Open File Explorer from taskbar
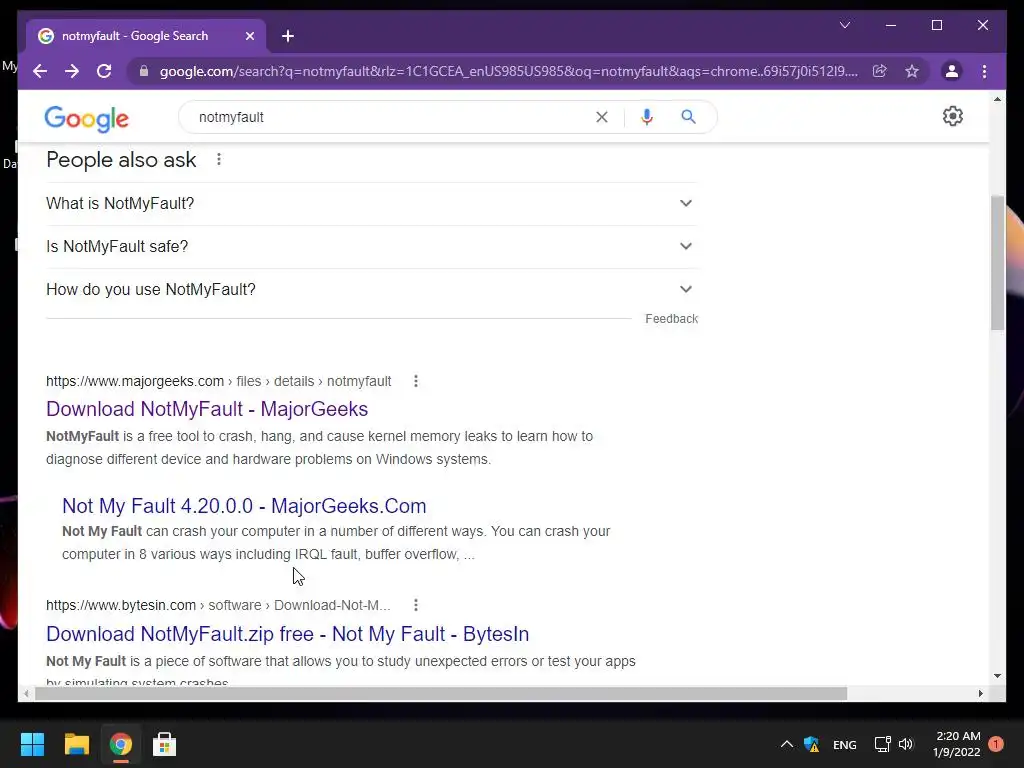This screenshot has width=1024, height=768. click(x=76, y=744)
